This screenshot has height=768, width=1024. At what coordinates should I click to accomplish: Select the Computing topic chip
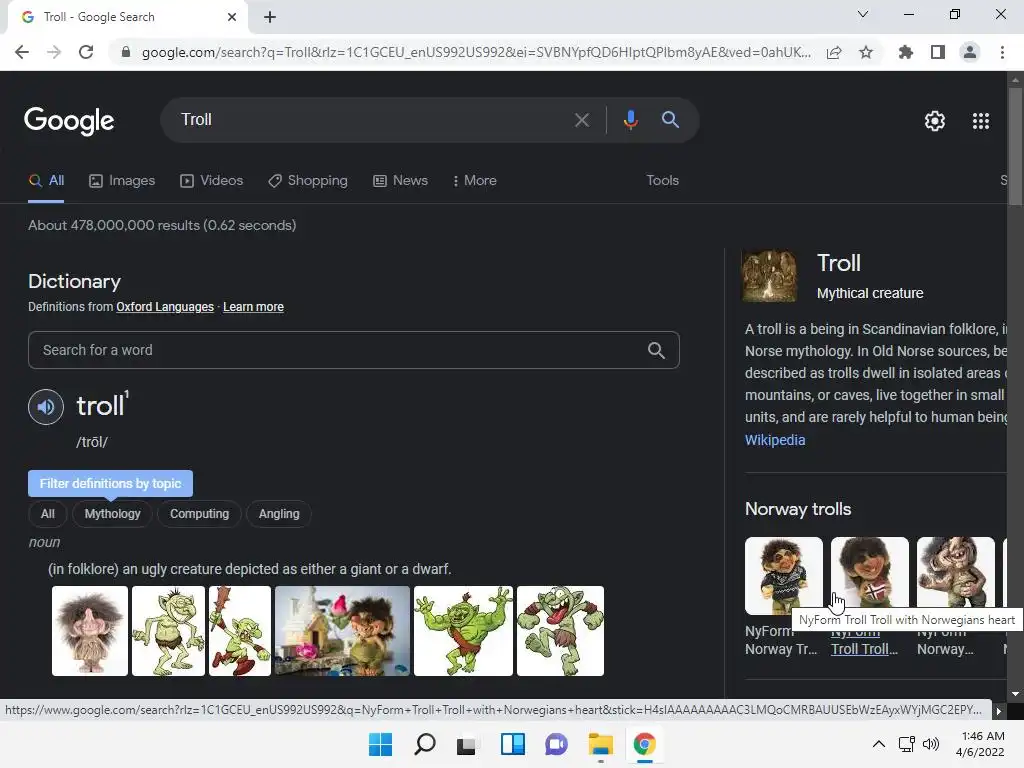click(x=199, y=514)
